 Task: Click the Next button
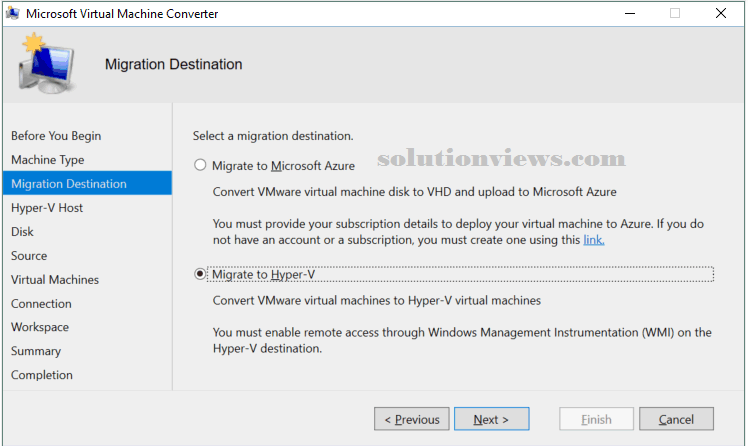click(x=491, y=419)
